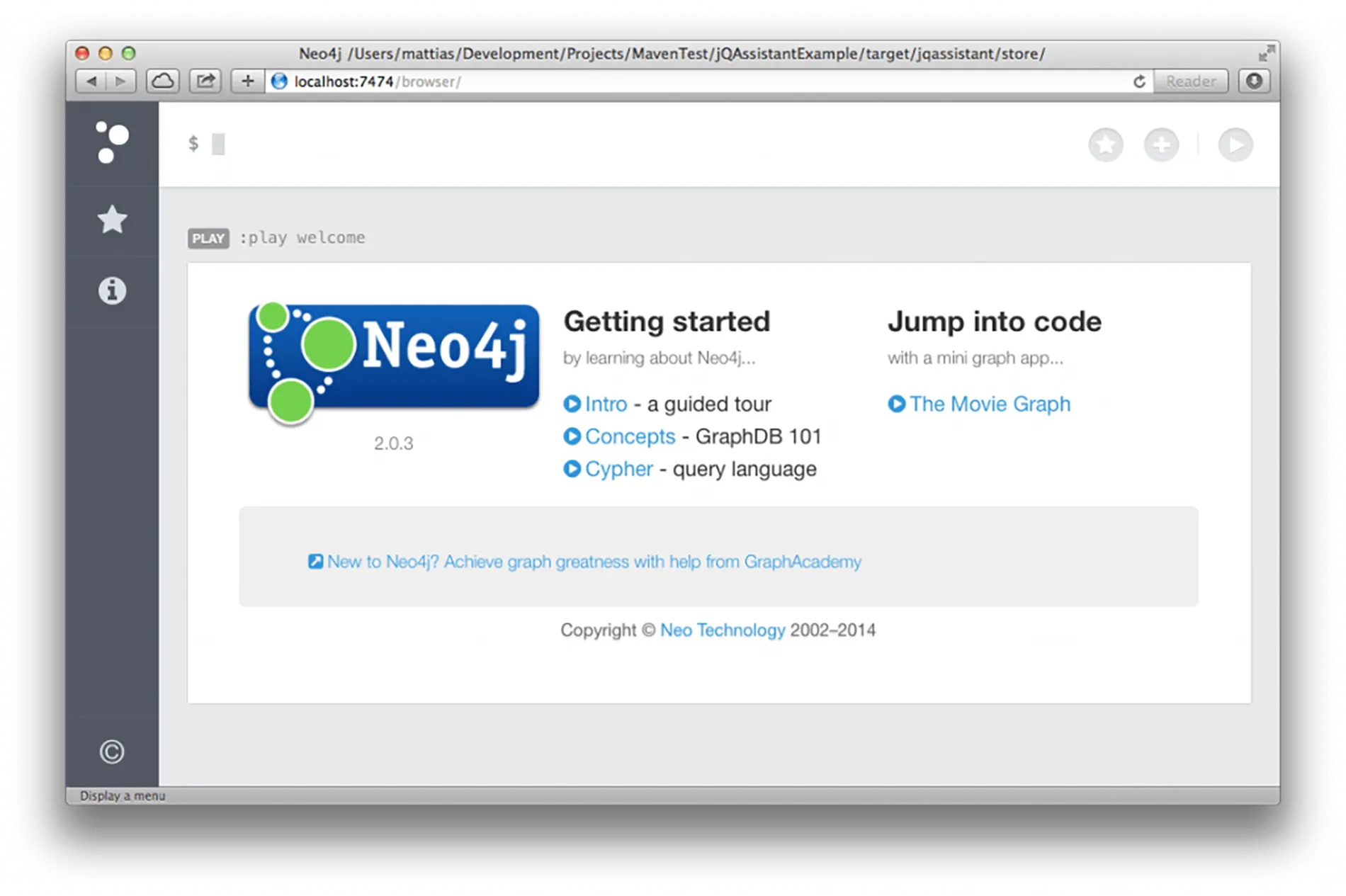This screenshot has height=896, width=1346.
Task: Launch The Movie Graph mini app
Action: 990,404
